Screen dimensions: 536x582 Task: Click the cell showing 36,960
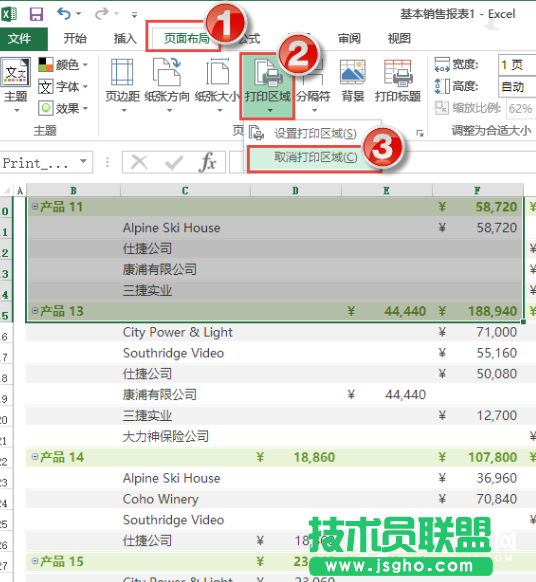(478, 478)
